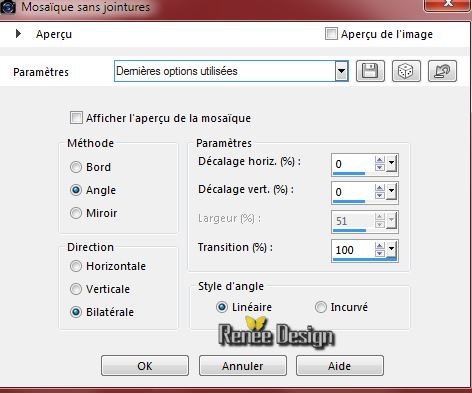Click the Décalage horiz. value field
This screenshot has height=394, width=472.
353,163
